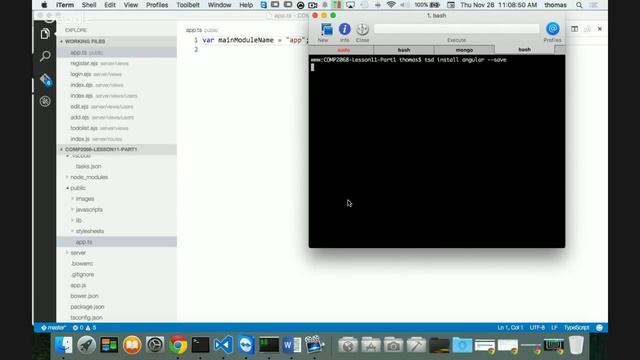640x360 pixels.
Task: Open the Search view in the VS Code sidebar
Action: 45,56
